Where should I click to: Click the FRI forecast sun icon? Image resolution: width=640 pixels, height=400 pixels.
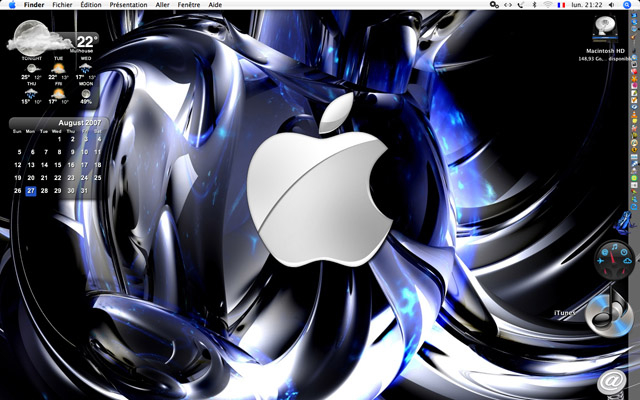tap(58, 93)
